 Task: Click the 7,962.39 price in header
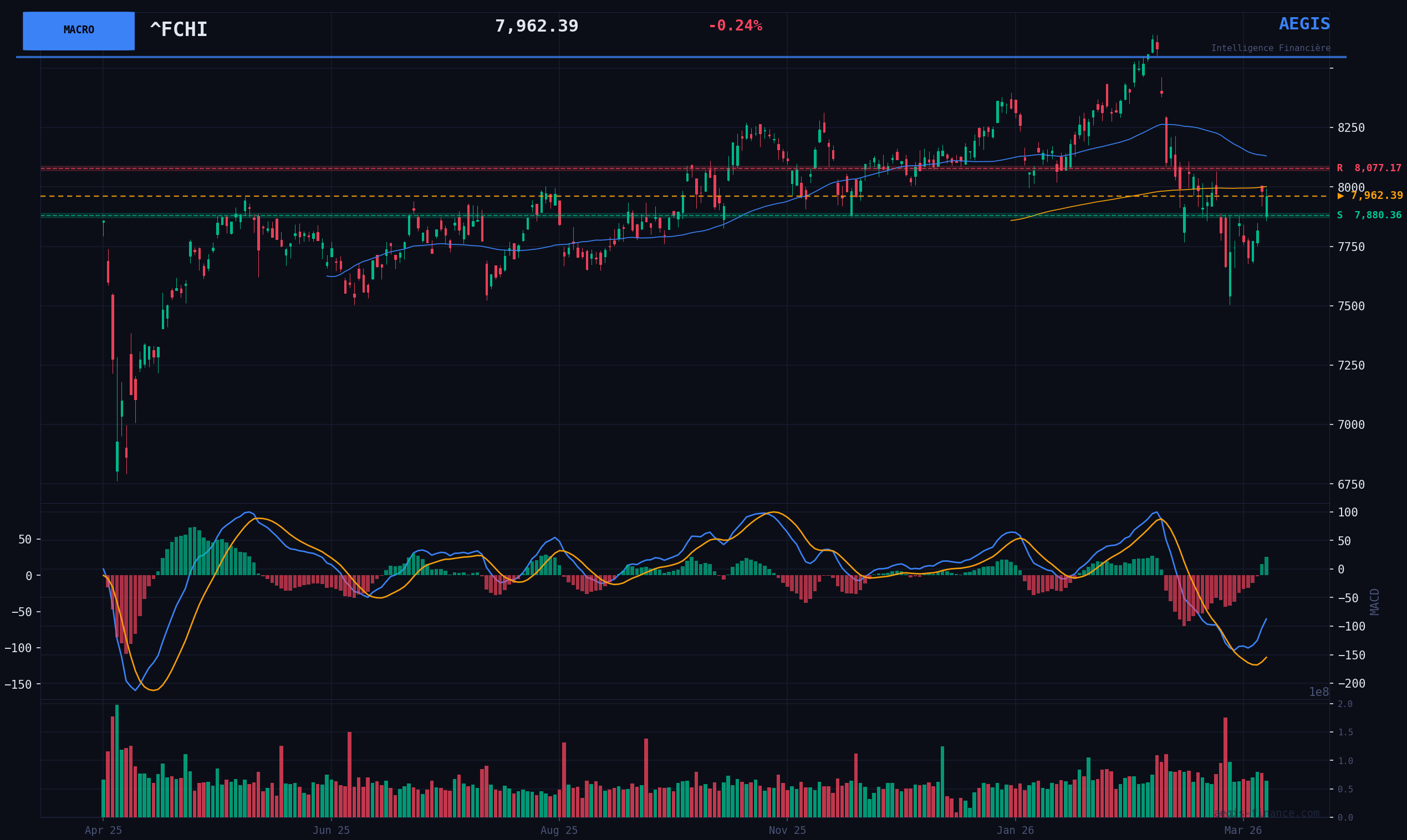(x=536, y=27)
